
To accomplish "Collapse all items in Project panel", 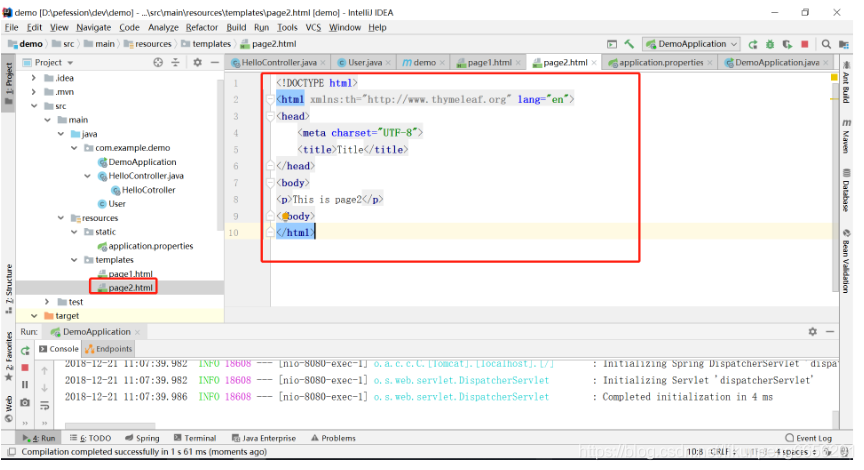I will pos(175,62).
